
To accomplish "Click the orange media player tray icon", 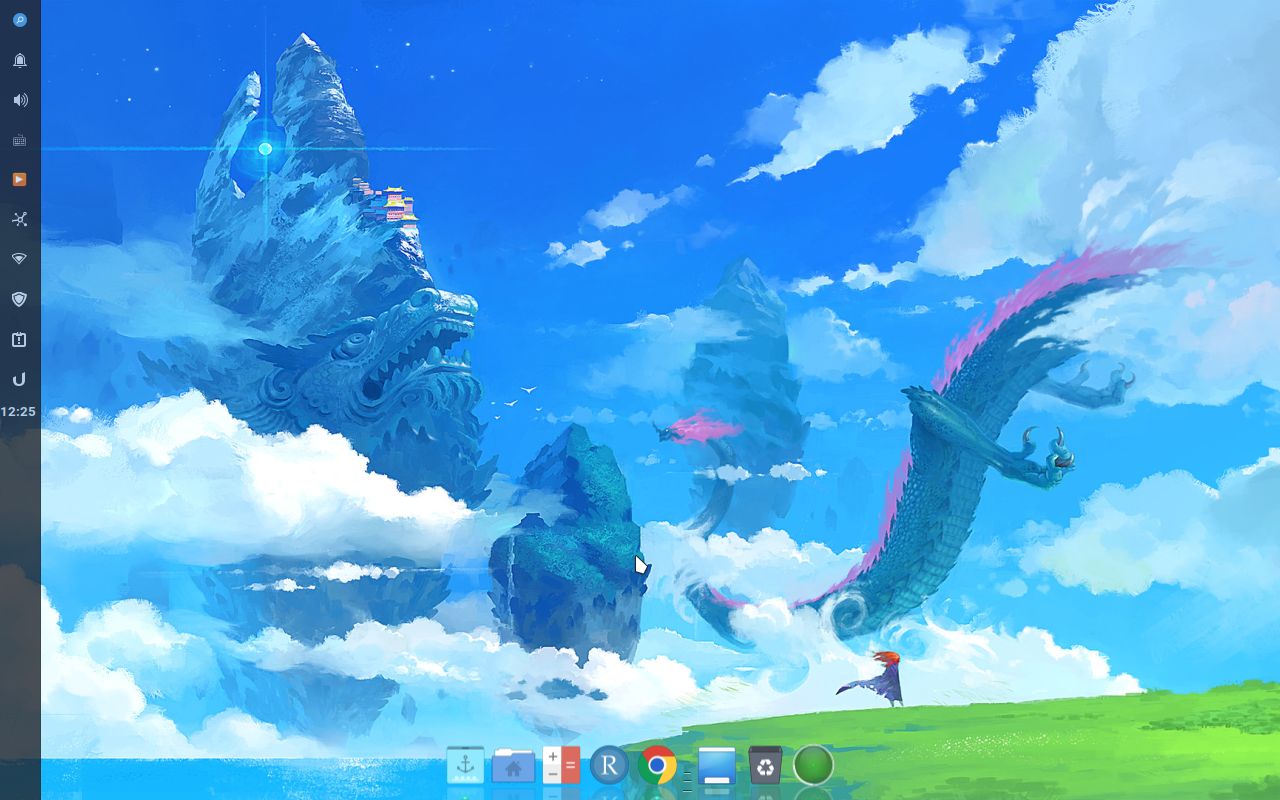I will (x=20, y=180).
